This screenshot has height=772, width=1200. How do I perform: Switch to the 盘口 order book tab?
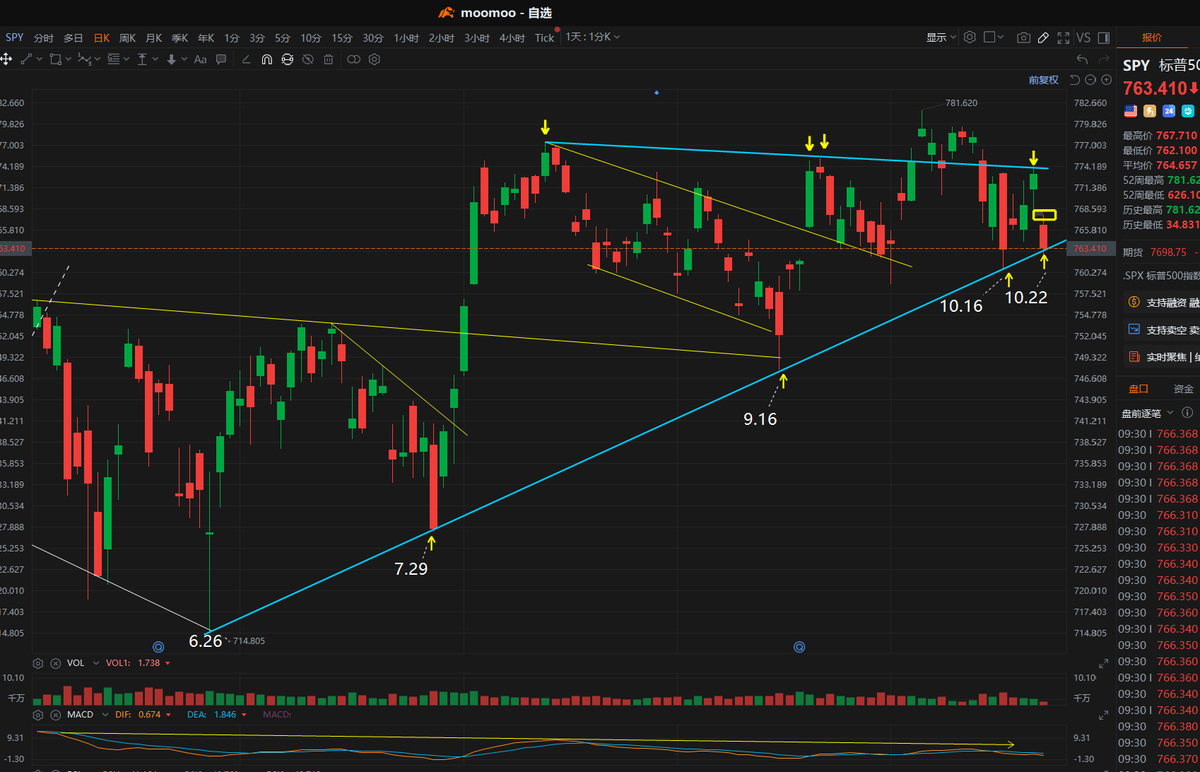coord(1139,389)
